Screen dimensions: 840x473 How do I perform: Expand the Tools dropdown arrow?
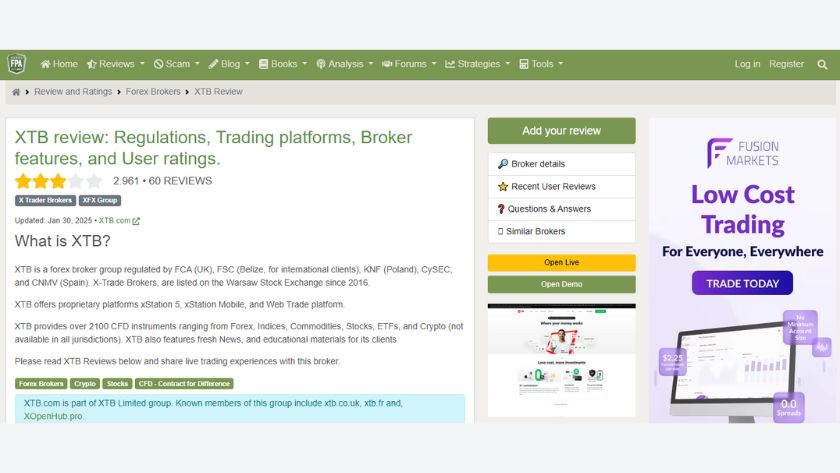pos(561,64)
